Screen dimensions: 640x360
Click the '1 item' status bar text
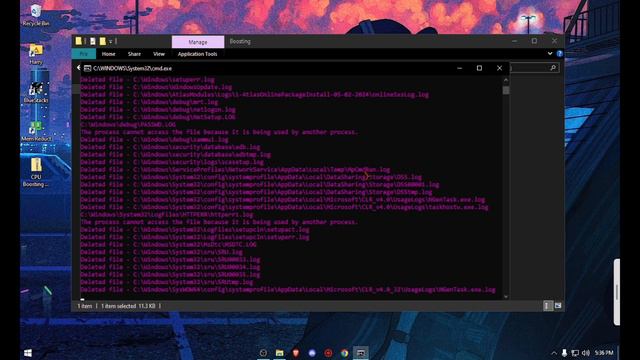coord(84,306)
